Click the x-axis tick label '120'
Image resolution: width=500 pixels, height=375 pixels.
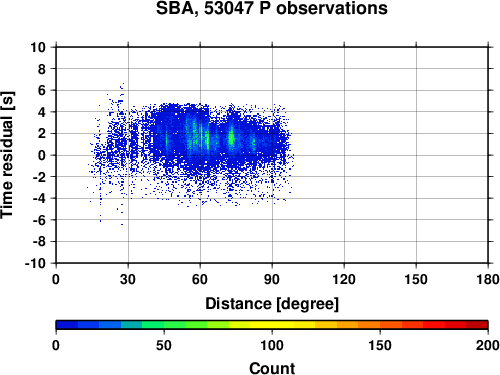[x=344, y=279]
